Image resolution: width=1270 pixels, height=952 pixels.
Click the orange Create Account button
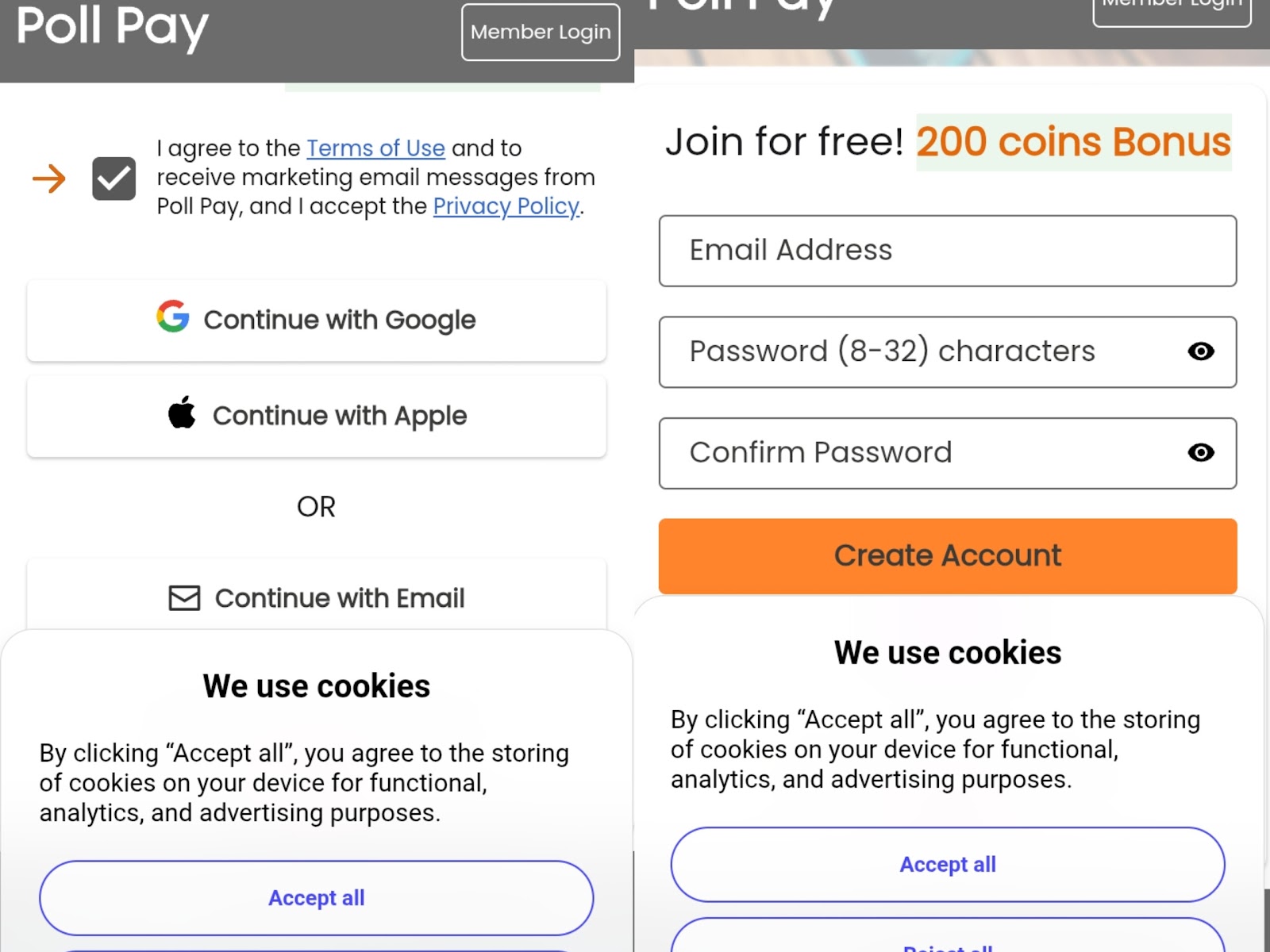coord(947,556)
